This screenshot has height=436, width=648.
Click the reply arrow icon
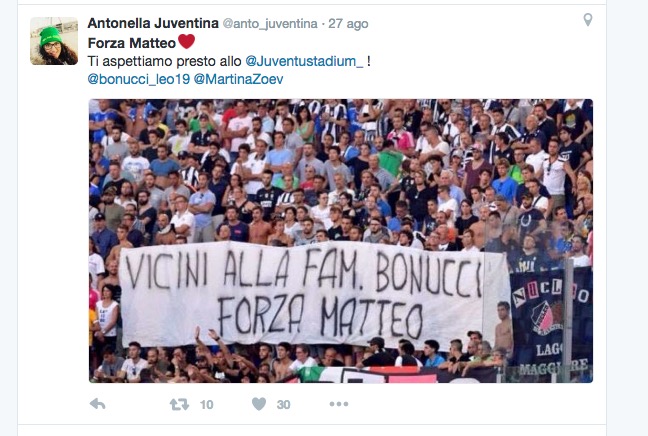coord(98,404)
